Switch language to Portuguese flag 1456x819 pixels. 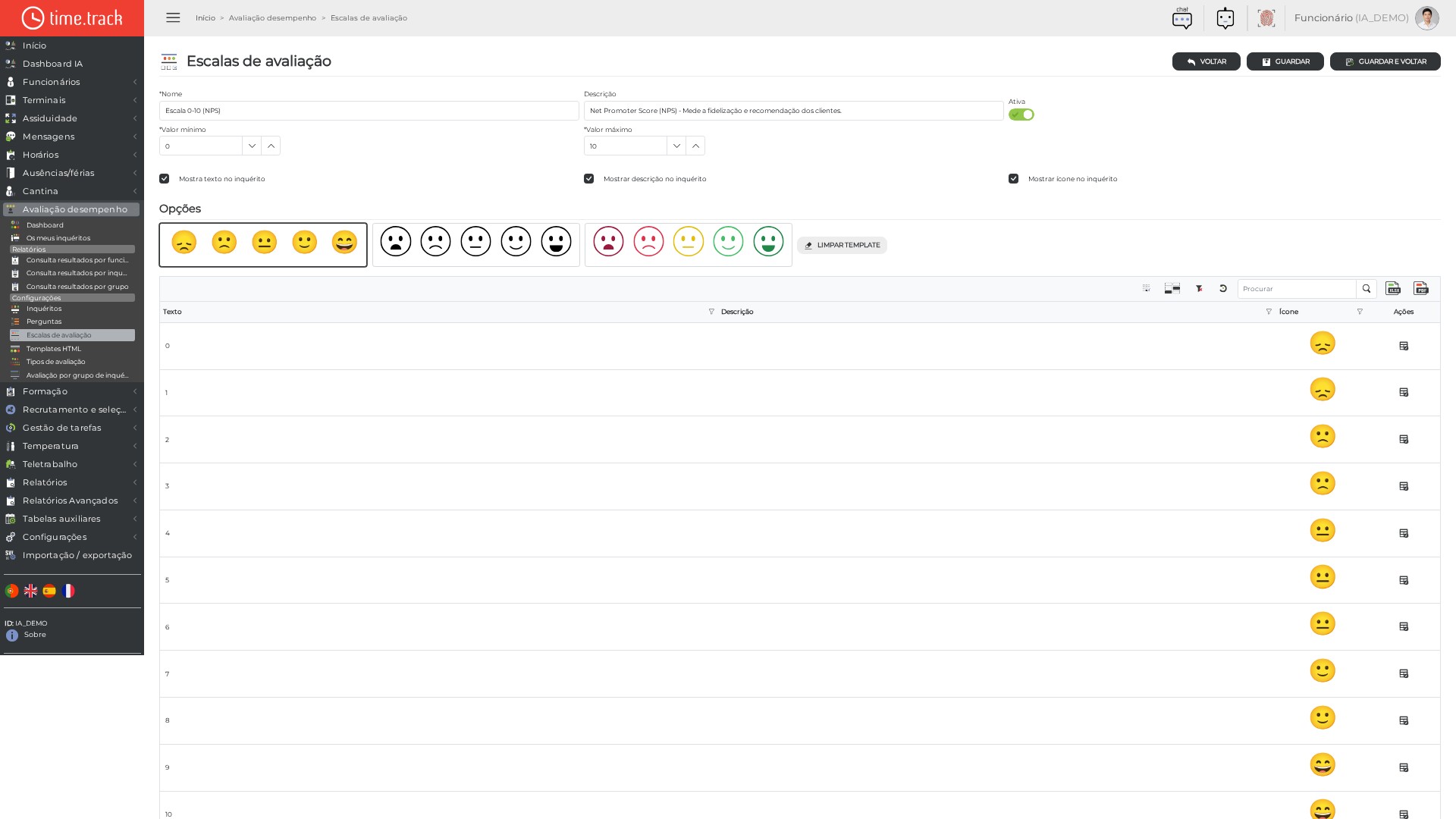click(11, 591)
